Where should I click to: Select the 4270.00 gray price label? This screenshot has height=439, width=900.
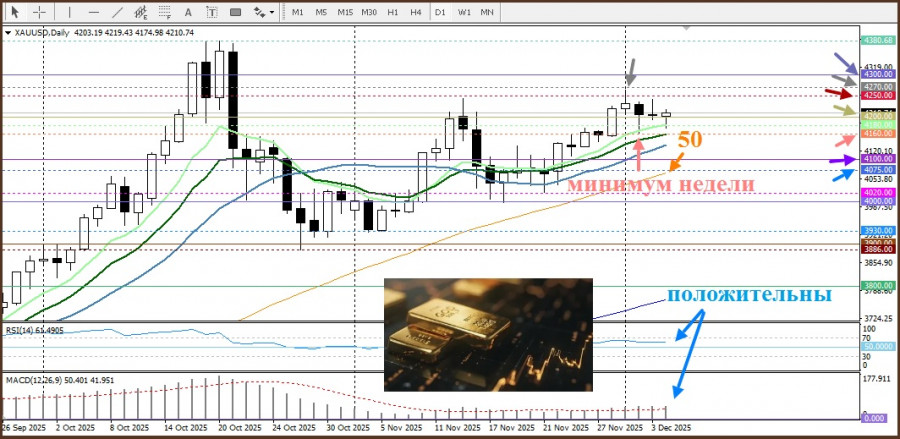pyautogui.click(x=877, y=87)
